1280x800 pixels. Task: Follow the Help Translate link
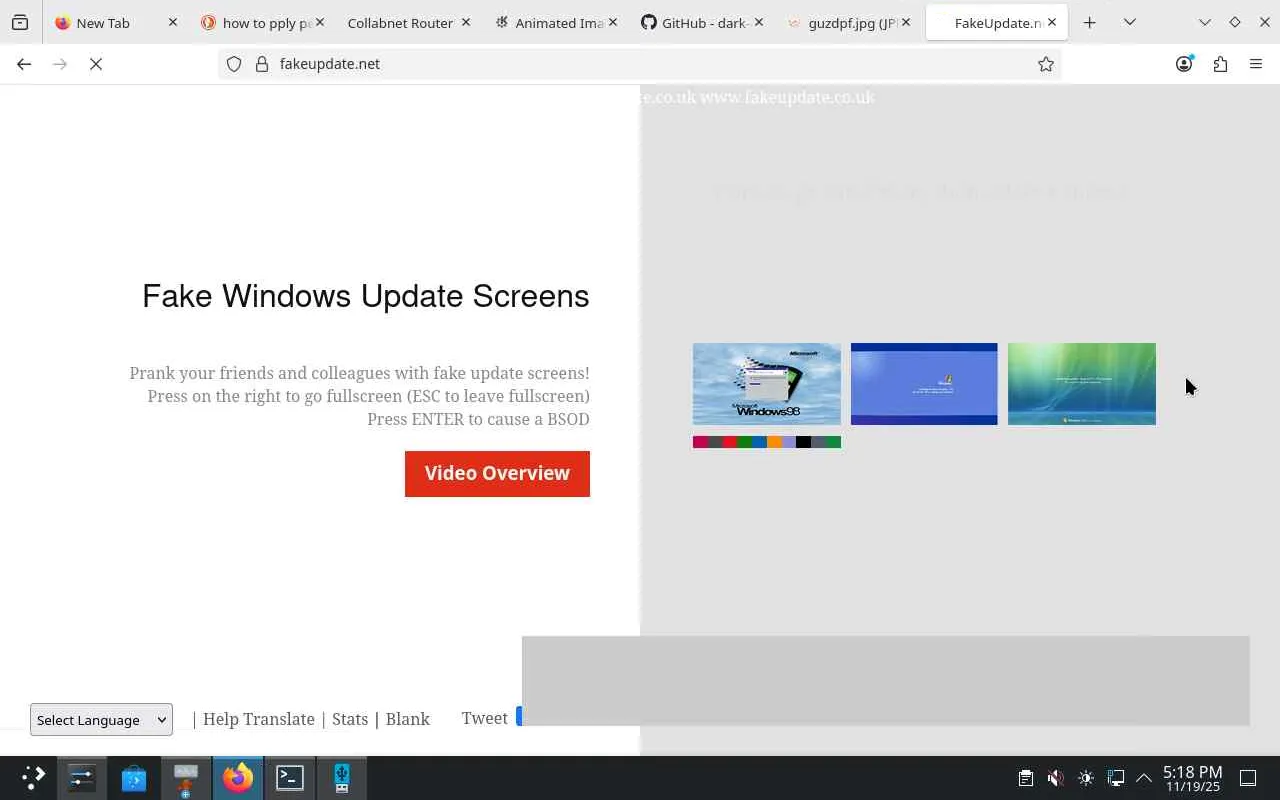[259, 719]
